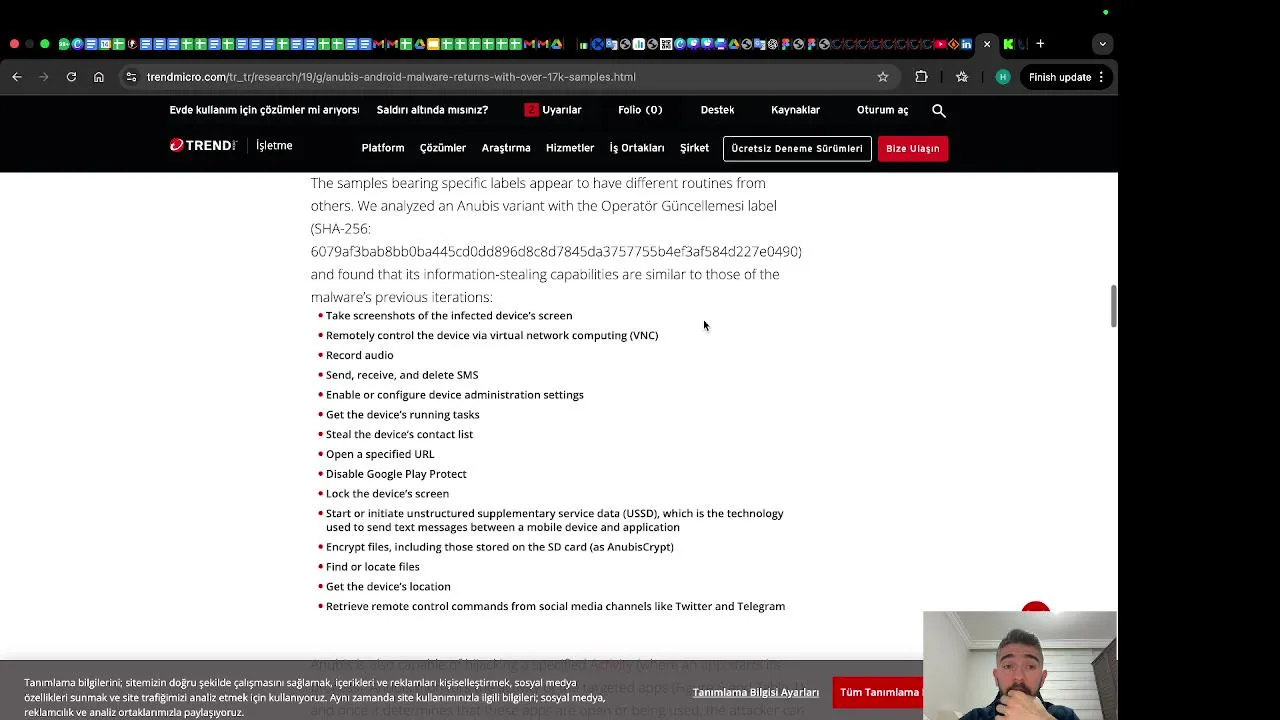This screenshot has height=720, width=1280.
Task: Click the webcam video overlay thumbnail
Action: tap(1019, 665)
